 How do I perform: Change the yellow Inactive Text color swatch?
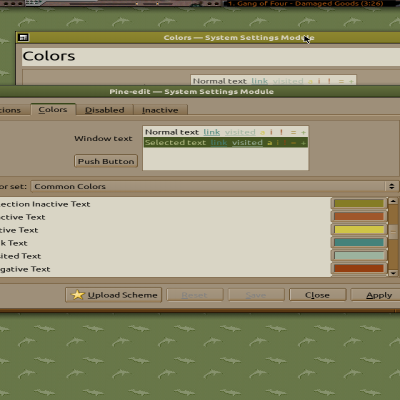[x=359, y=230]
